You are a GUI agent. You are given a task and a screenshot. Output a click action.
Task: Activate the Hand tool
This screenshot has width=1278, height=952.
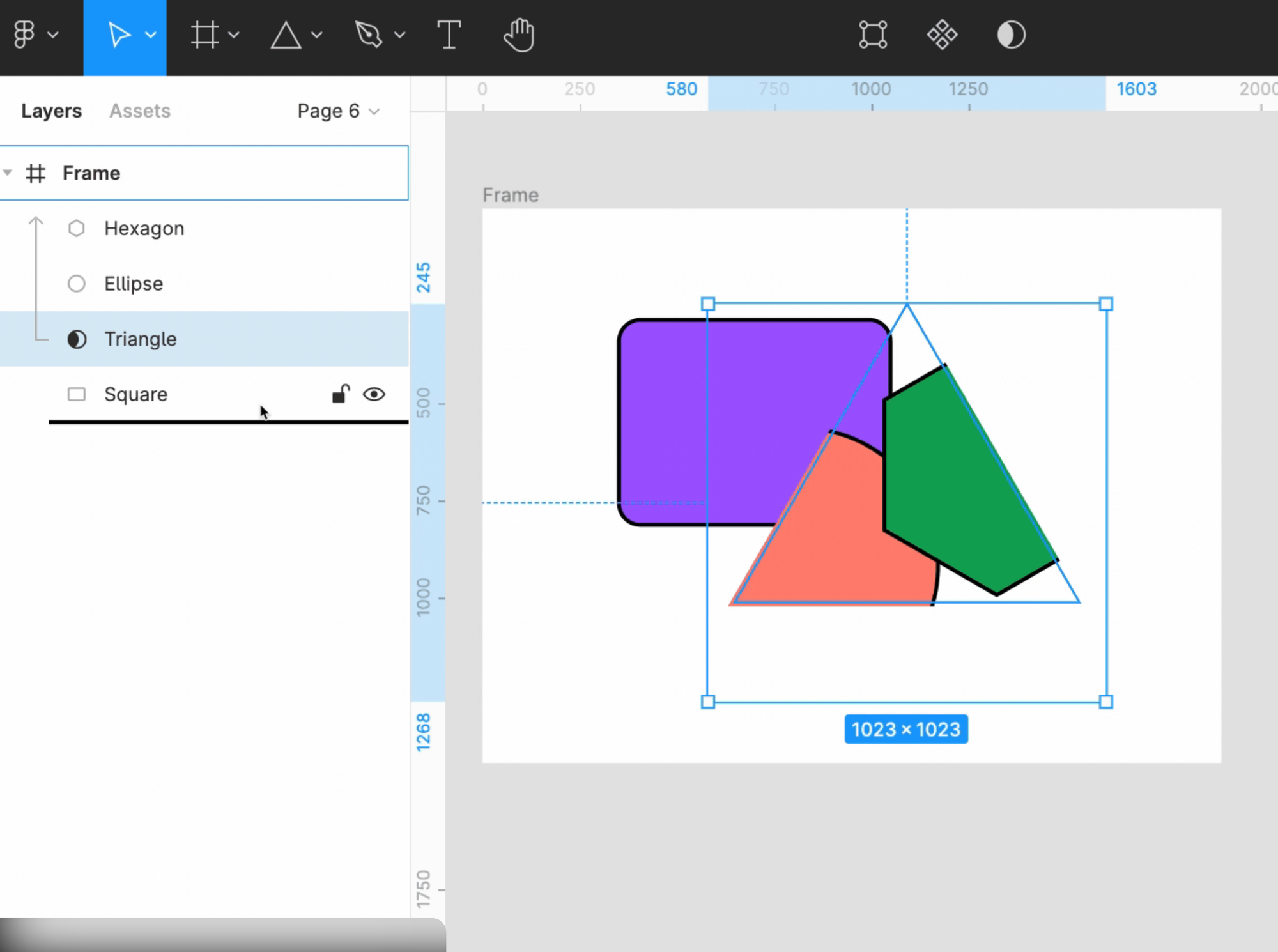tap(518, 35)
